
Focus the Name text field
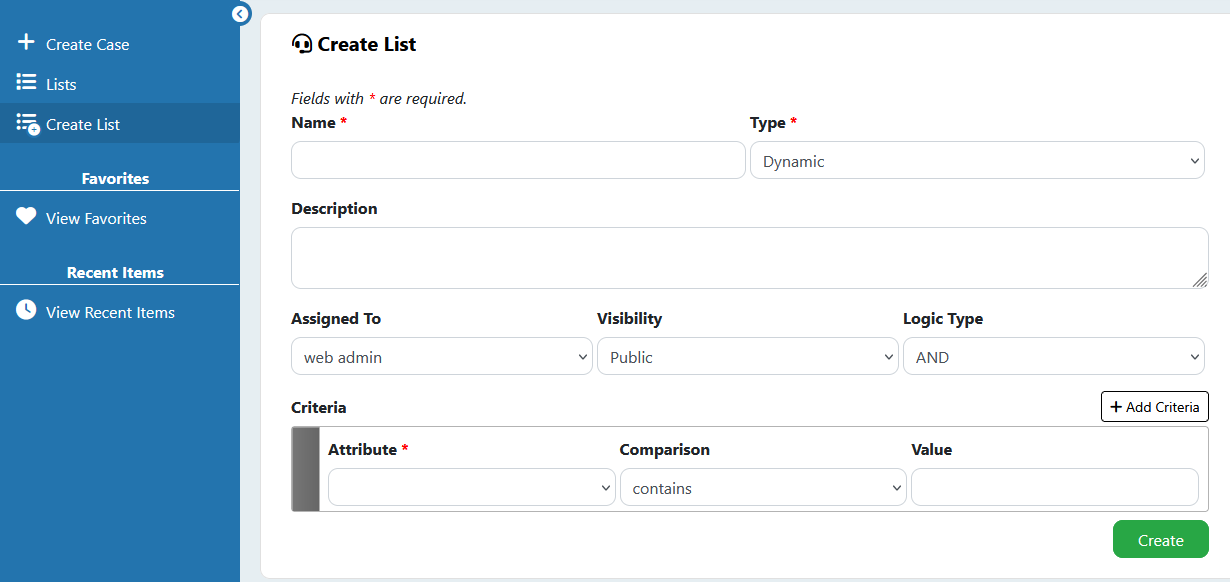click(x=518, y=160)
